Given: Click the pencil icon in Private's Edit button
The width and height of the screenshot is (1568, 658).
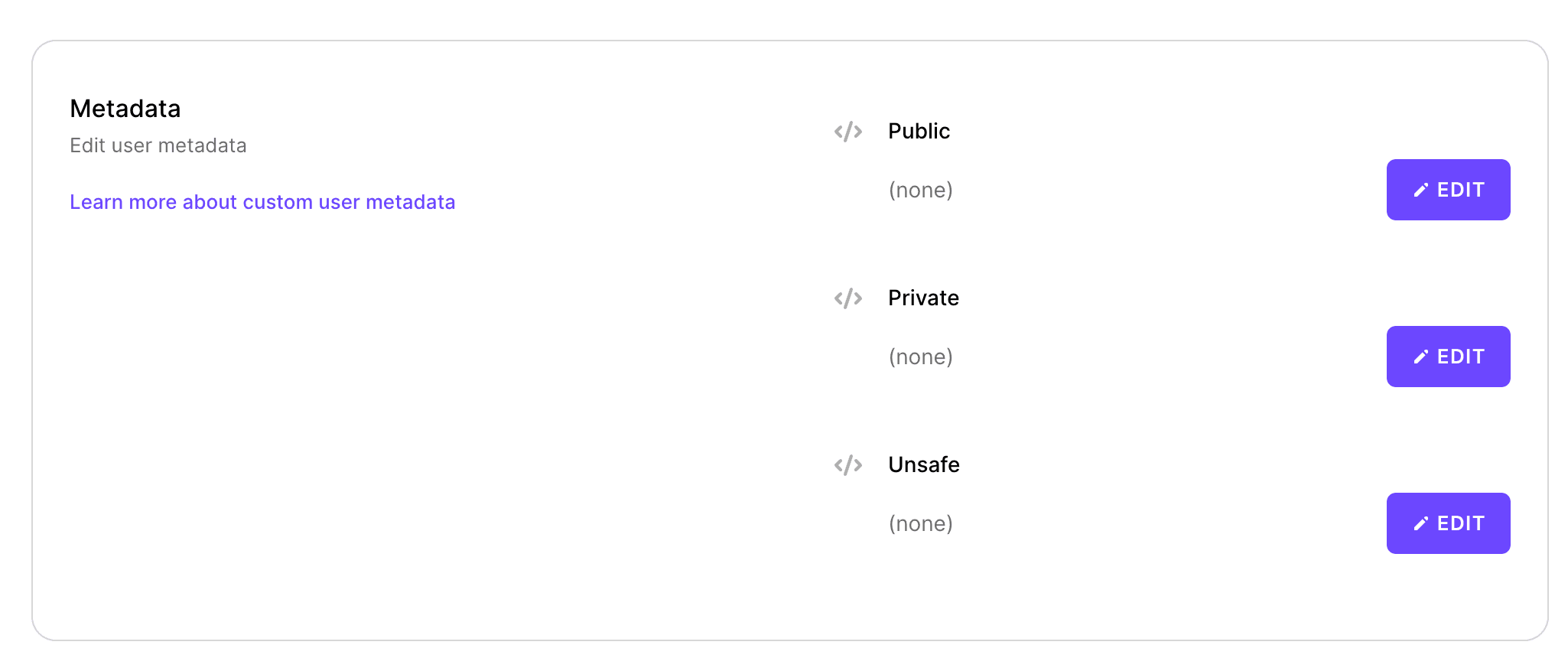Looking at the screenshot, I should tap(1420, 357).
